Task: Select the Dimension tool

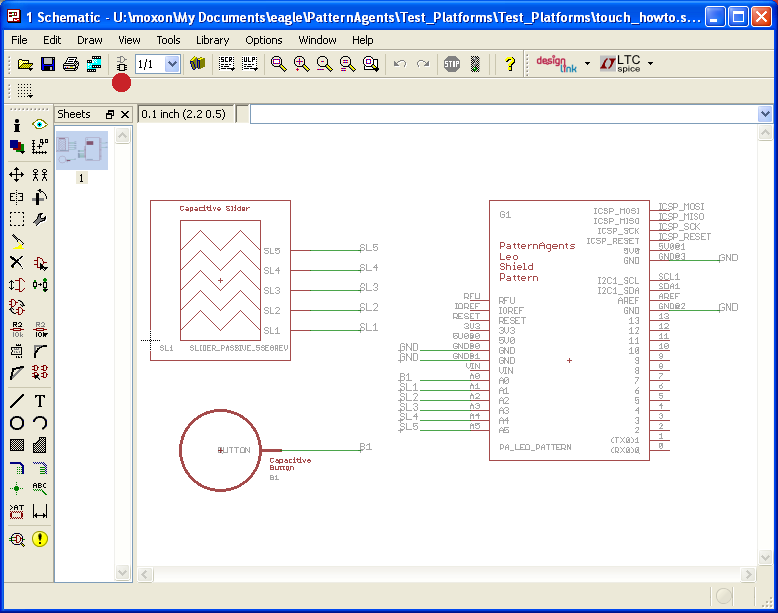Action: (x=40, y=511)
